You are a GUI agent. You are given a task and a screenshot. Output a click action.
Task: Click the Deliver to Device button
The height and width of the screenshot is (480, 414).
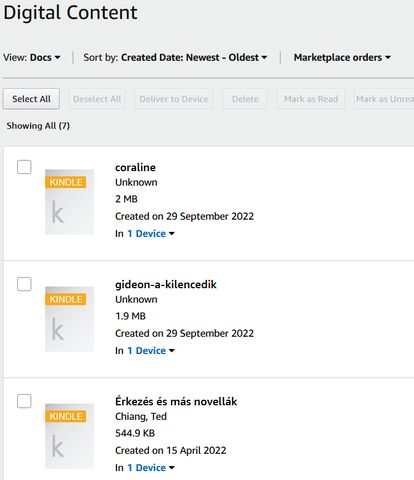(174, 99)
